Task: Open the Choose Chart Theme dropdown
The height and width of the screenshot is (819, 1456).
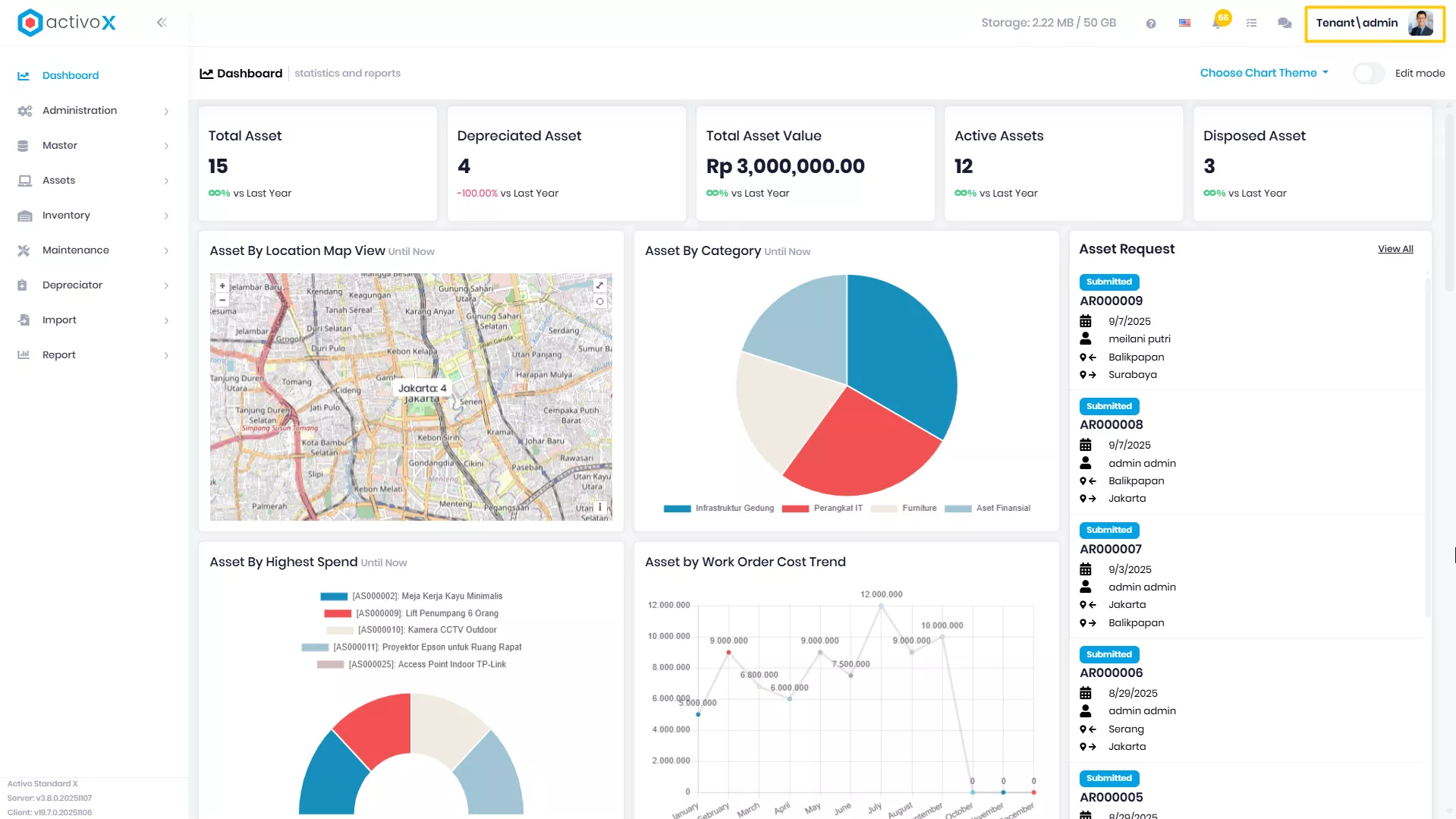Action: pos(1264,73)
